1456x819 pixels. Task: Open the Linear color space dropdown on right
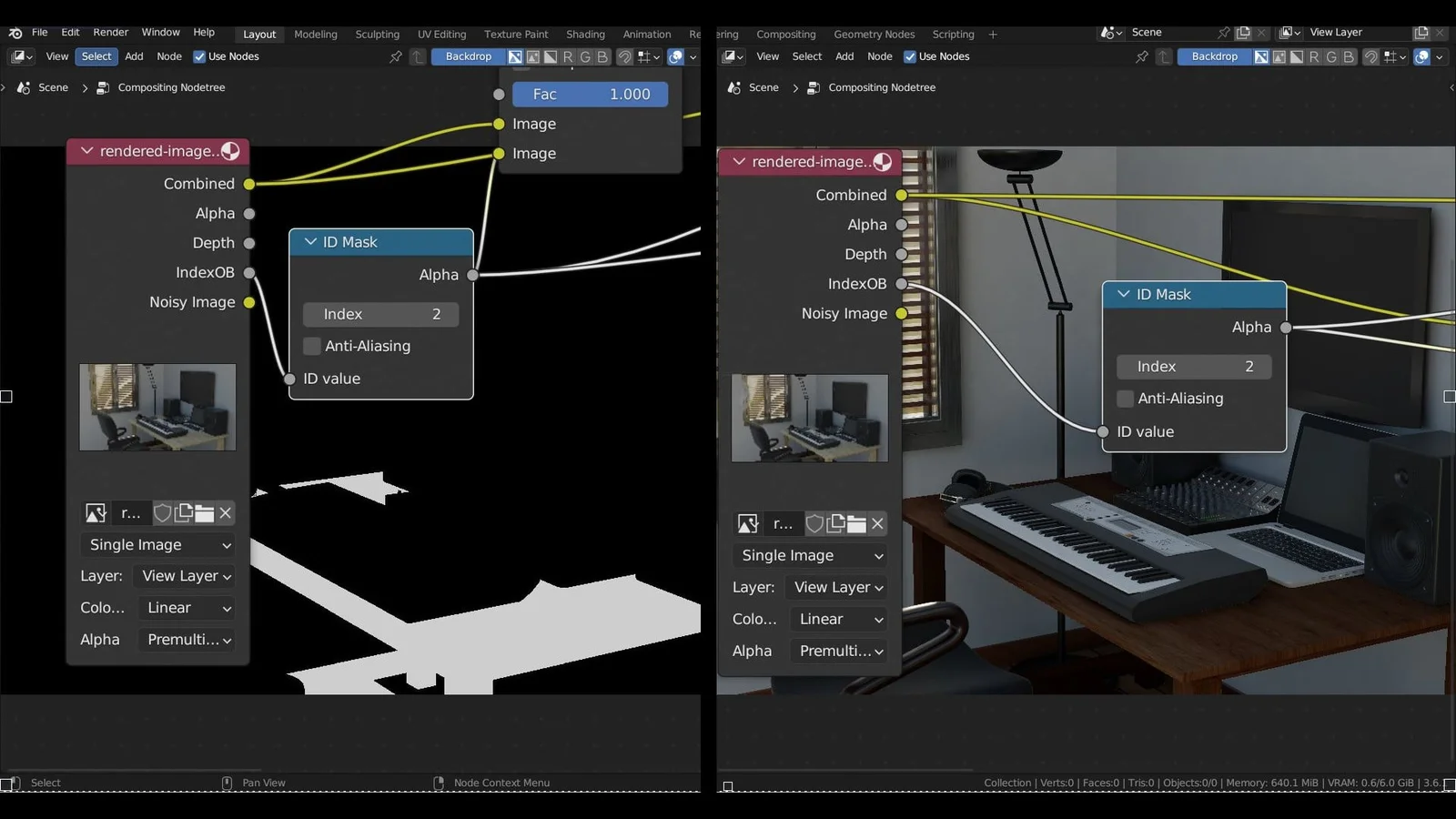pyautogui.click(x=839, y=619)
